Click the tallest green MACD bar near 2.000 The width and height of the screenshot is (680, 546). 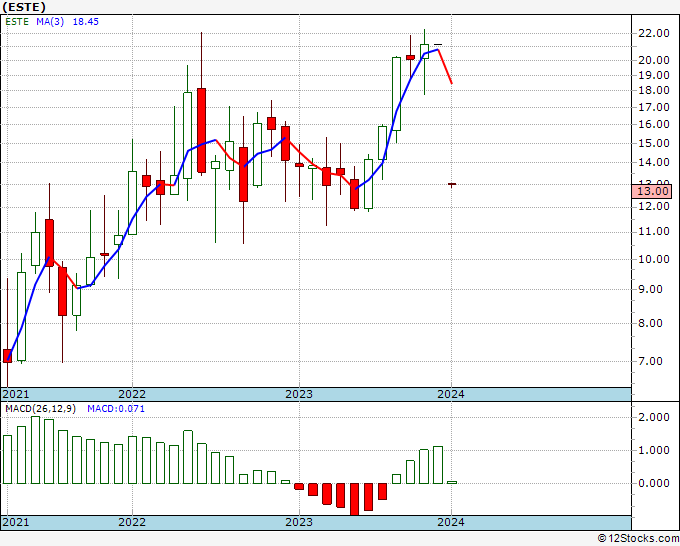[36, 450]
